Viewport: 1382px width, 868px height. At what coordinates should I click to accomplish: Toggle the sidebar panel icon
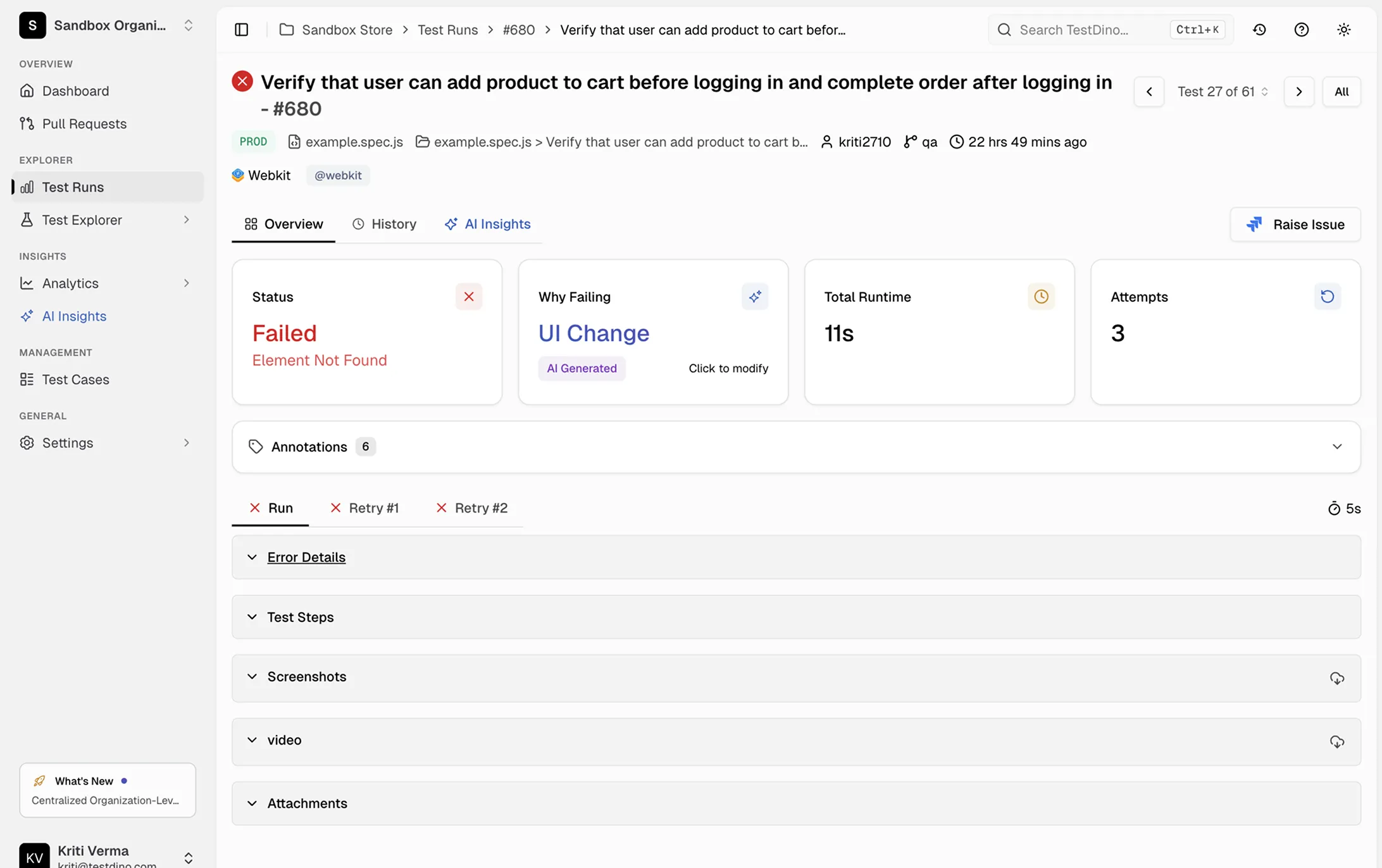click(x=241, y=30)
